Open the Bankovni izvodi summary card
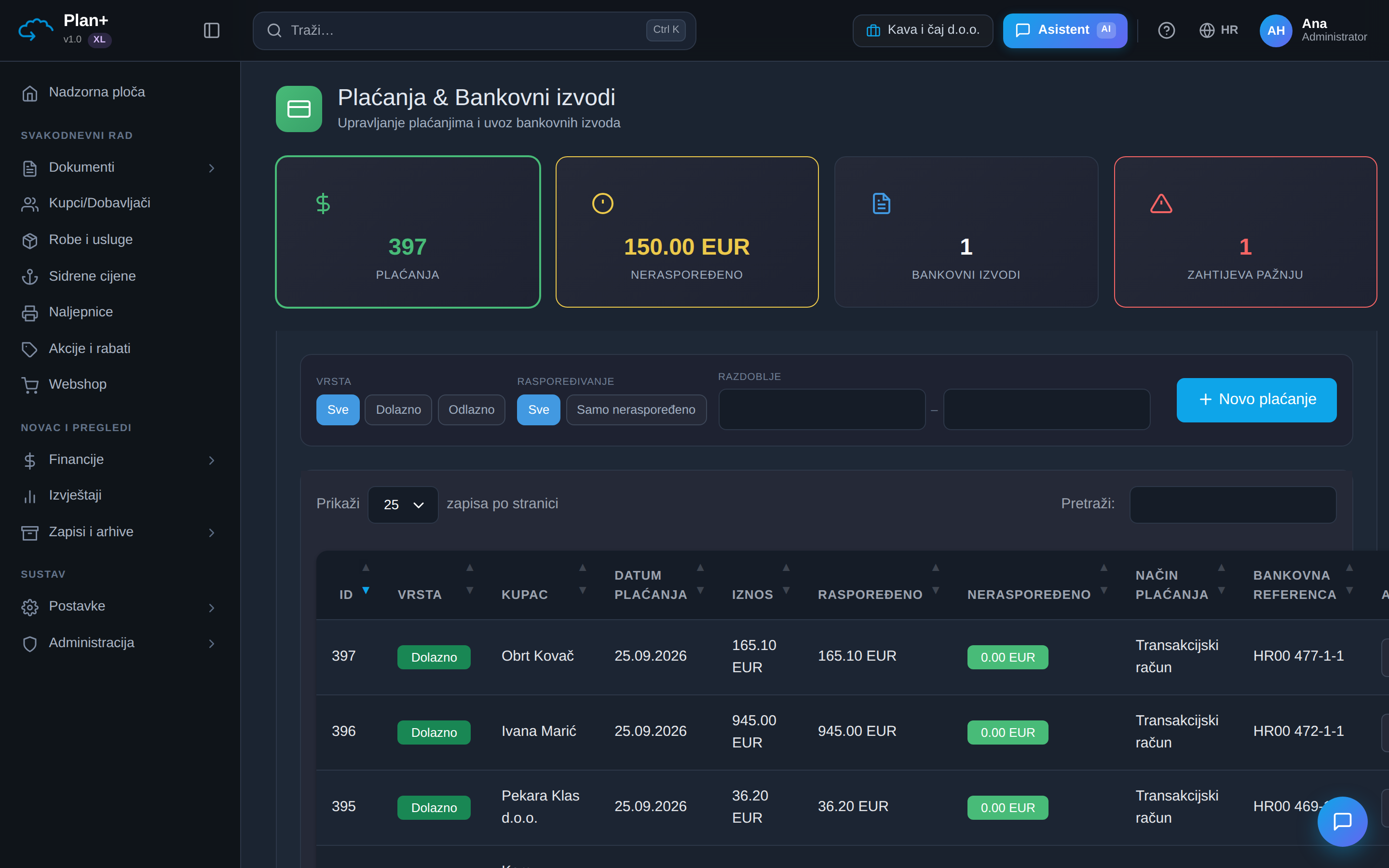Viewport: 1389px width, 868px height. [x=966, y=232]
